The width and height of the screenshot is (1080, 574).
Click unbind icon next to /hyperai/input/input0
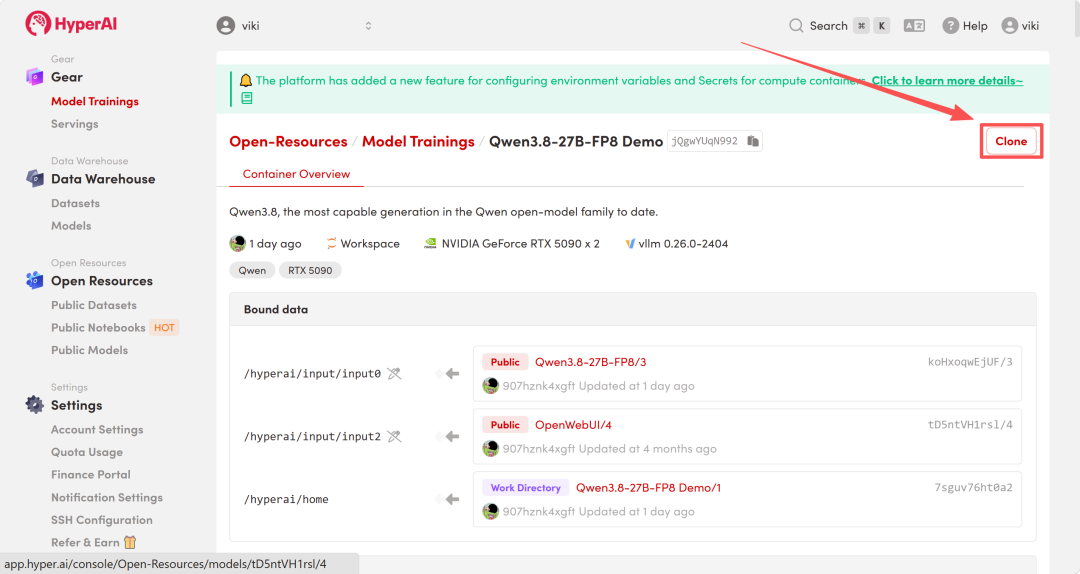[x=394, y=373]
